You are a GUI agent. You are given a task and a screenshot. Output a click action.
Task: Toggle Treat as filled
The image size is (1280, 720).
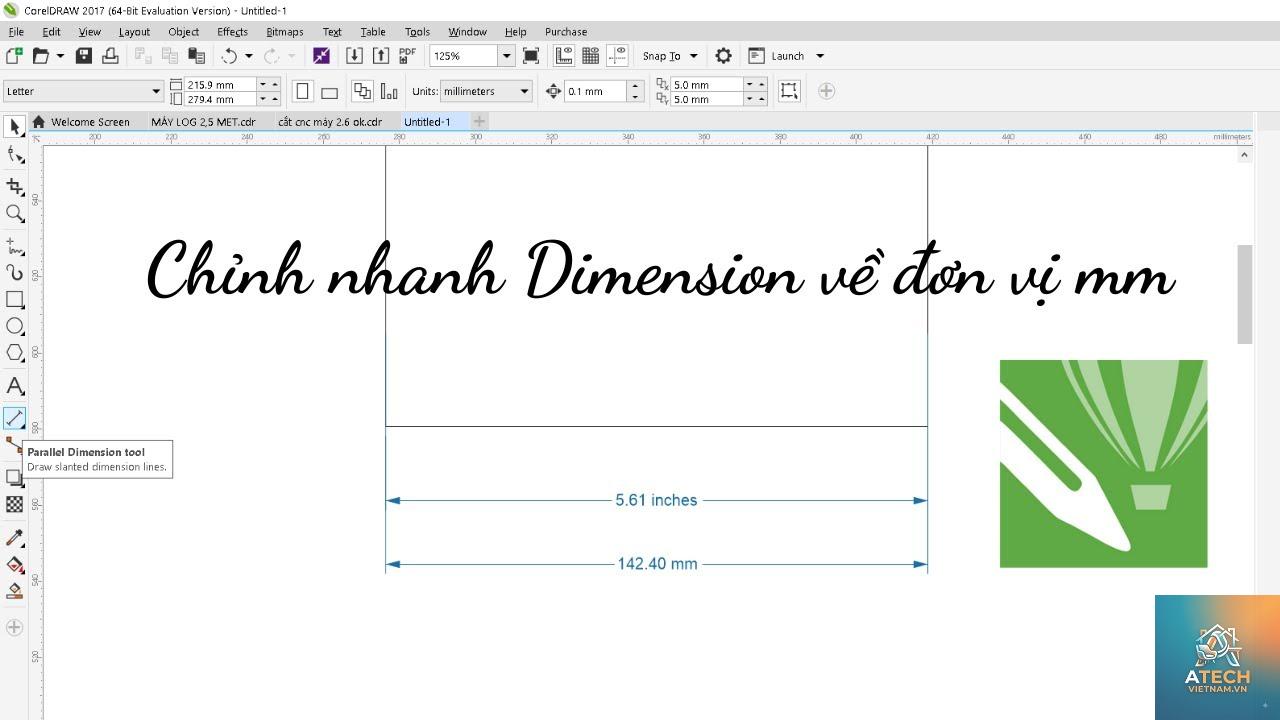(789, 91)
